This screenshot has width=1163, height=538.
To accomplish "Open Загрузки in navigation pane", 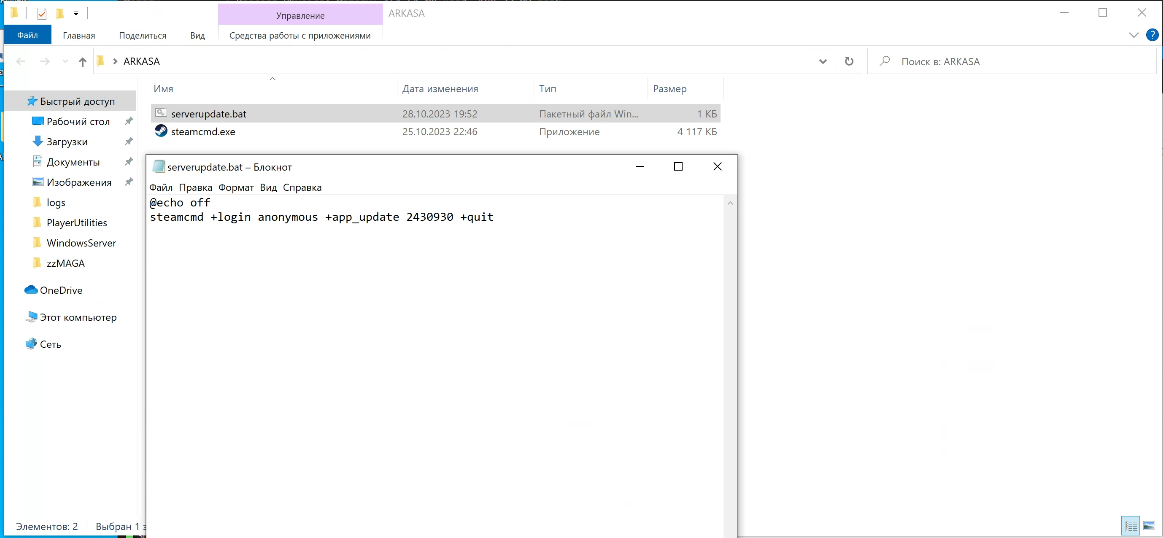I will click(67, 141).
